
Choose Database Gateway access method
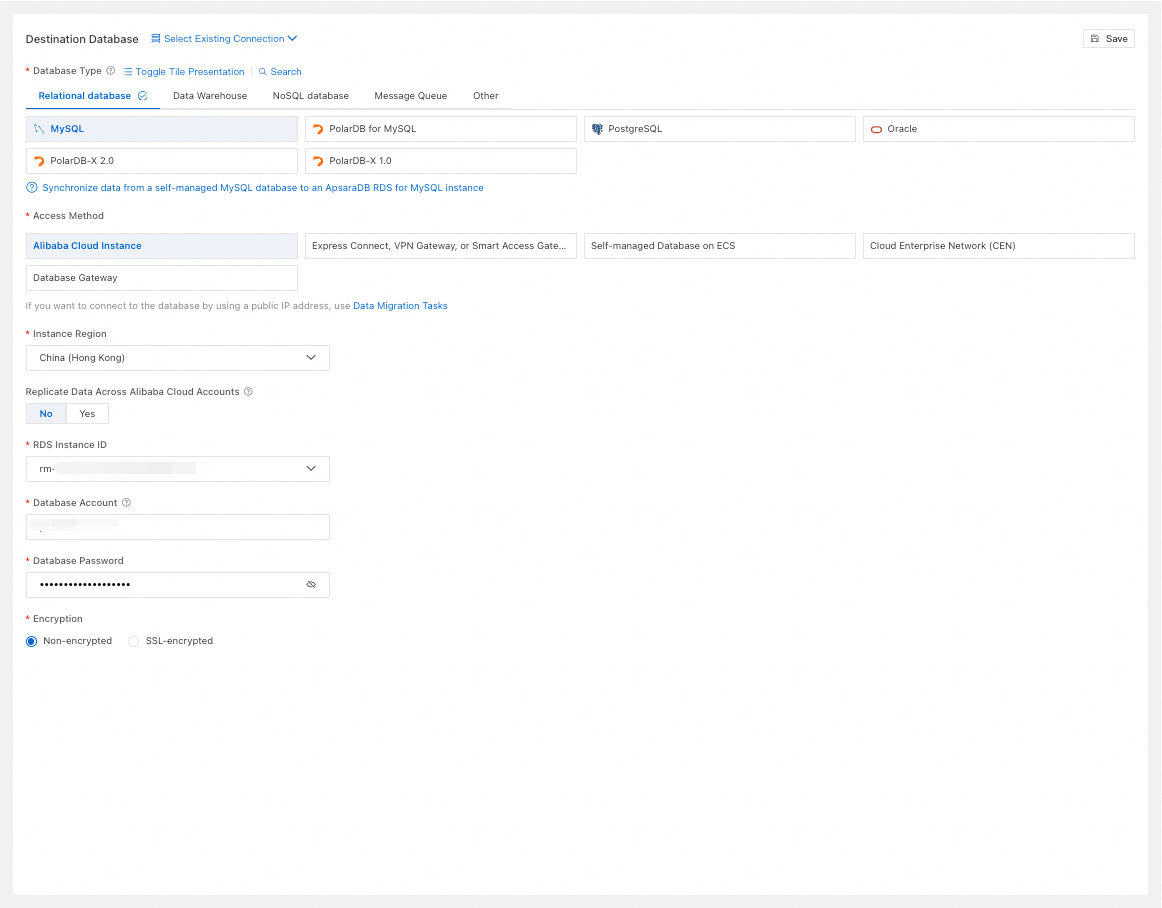click(162, 278)
